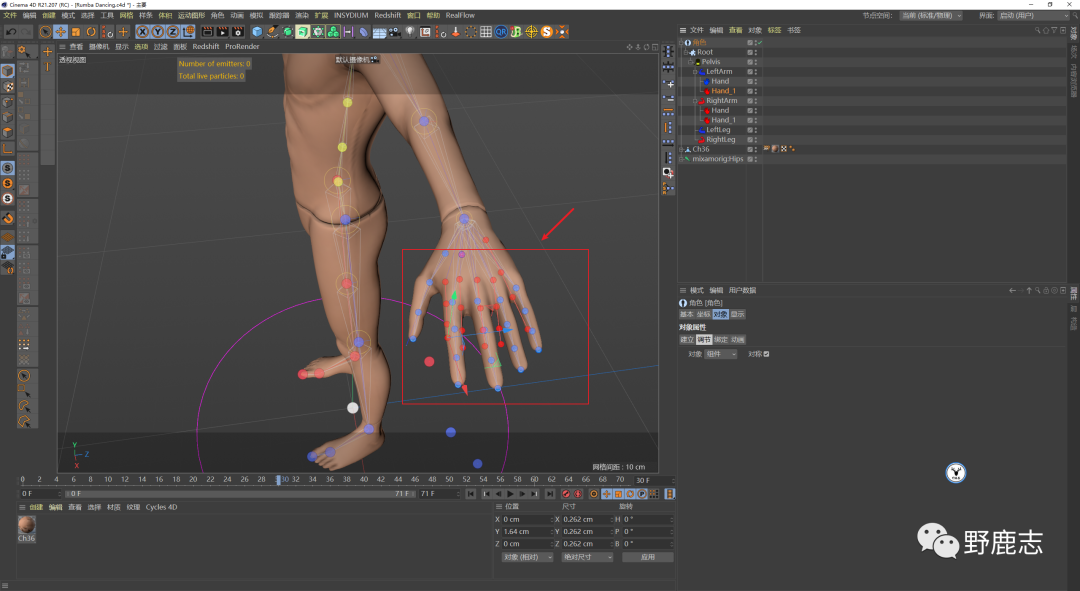The width and height of the screenshot is (1080, 591).
Task: Click the 应用 apply button
Action: coord(647,557)
